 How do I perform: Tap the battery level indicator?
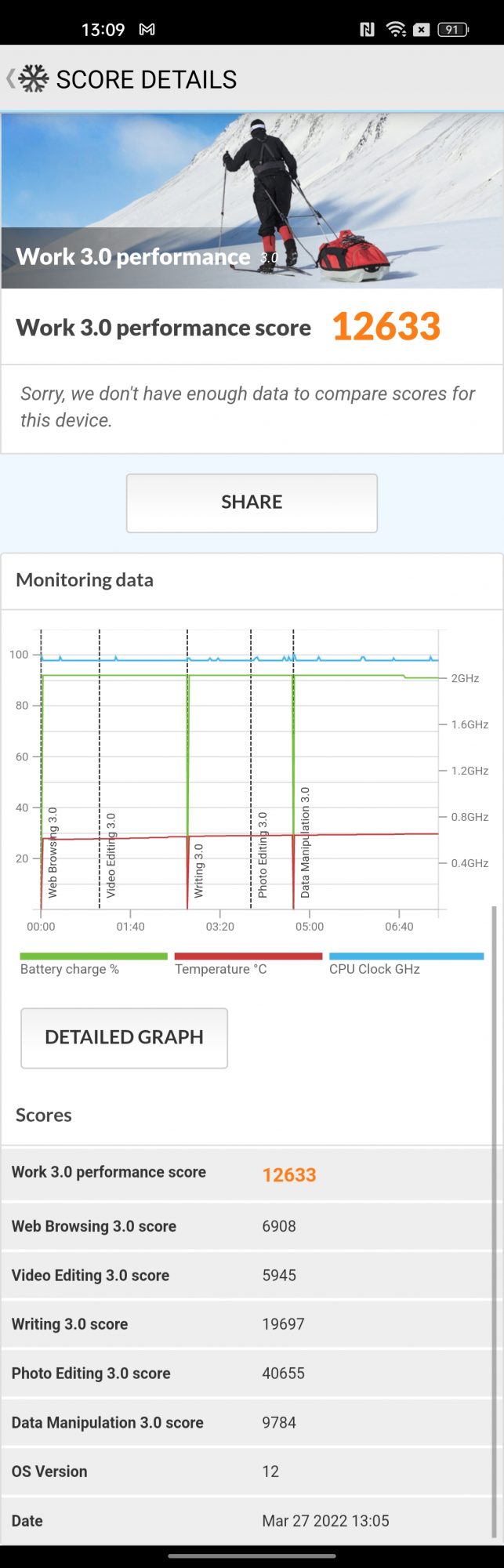[452, 30]
